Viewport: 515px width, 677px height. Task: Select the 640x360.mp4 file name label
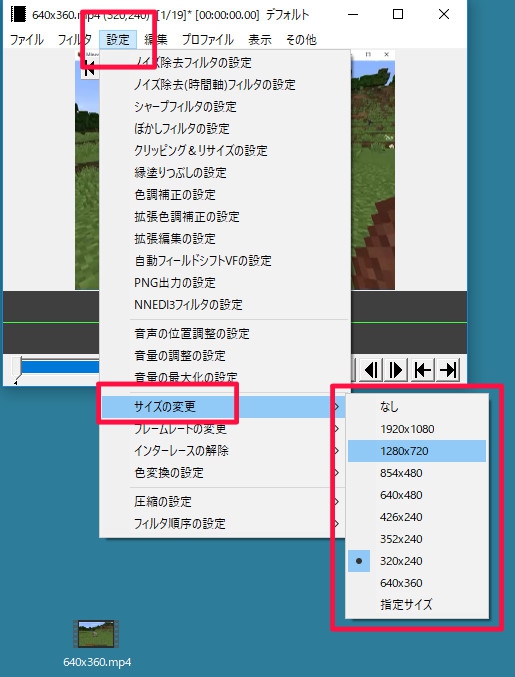point(97,662)
